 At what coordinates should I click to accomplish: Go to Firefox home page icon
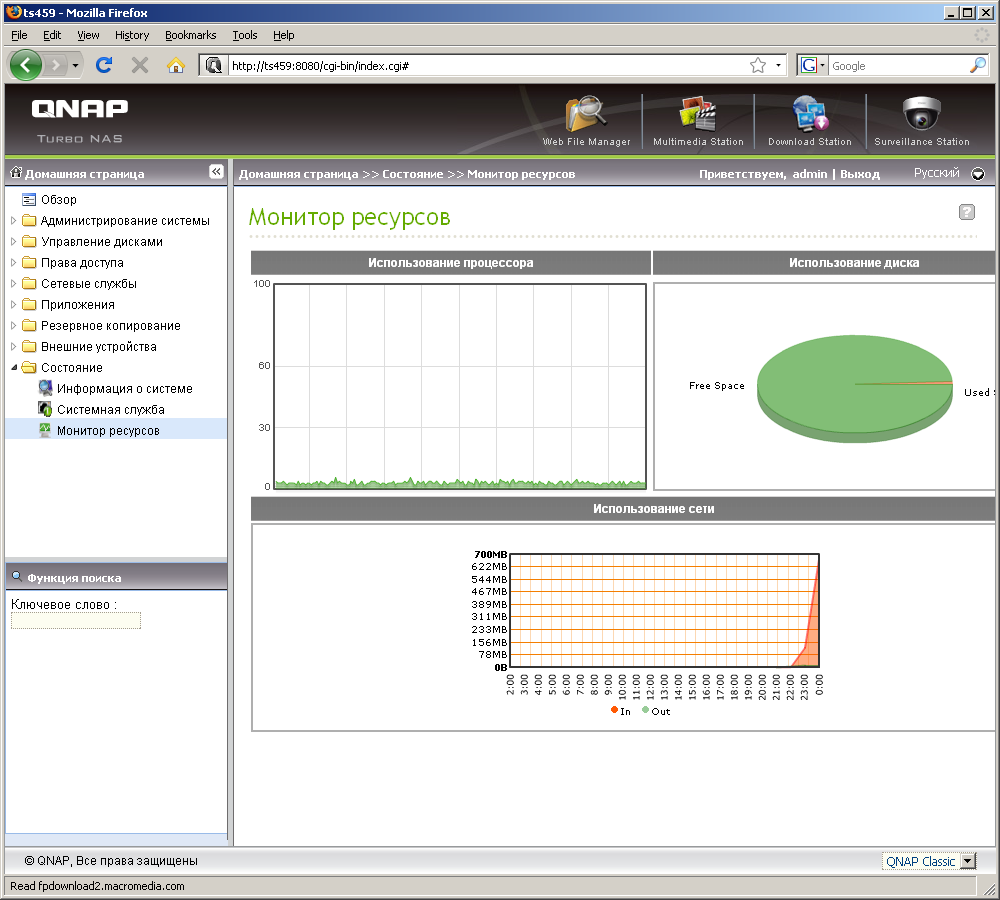point(175,65)
